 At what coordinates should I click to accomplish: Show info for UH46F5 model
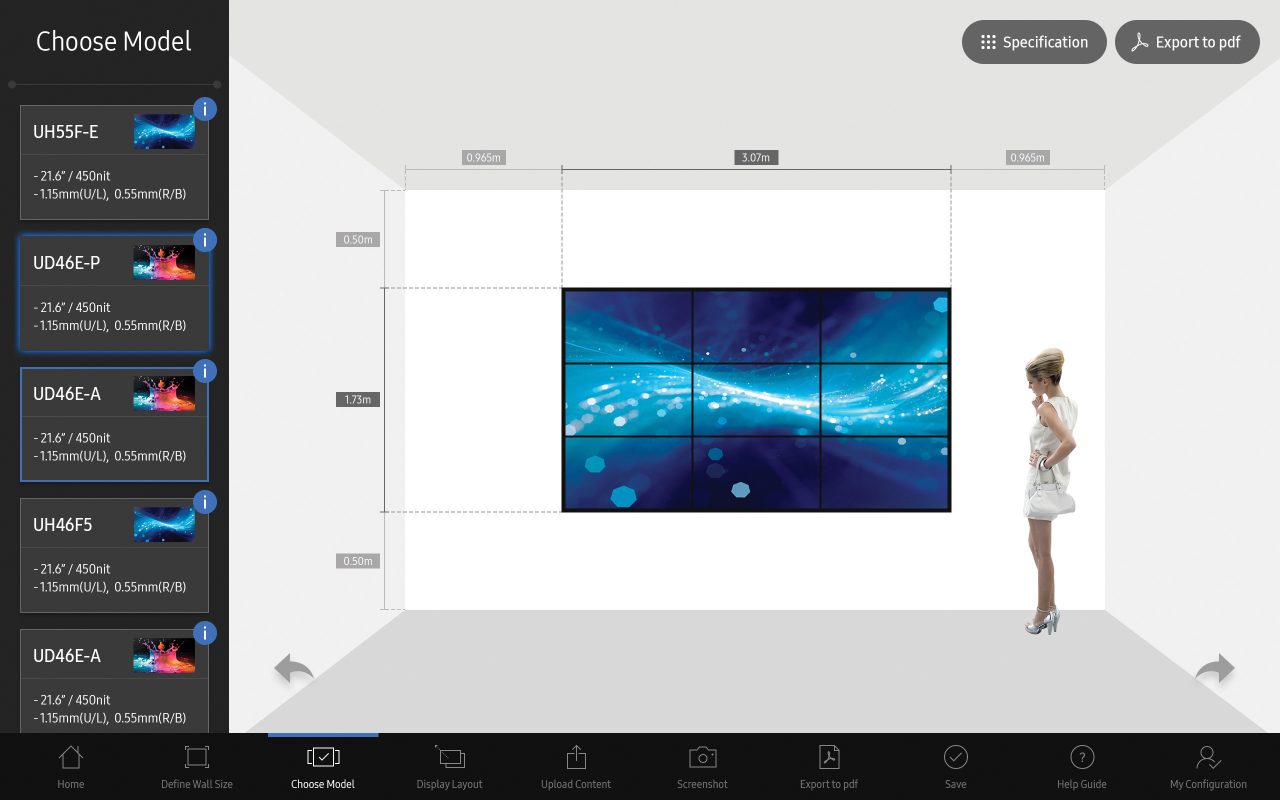pos(205,502)
